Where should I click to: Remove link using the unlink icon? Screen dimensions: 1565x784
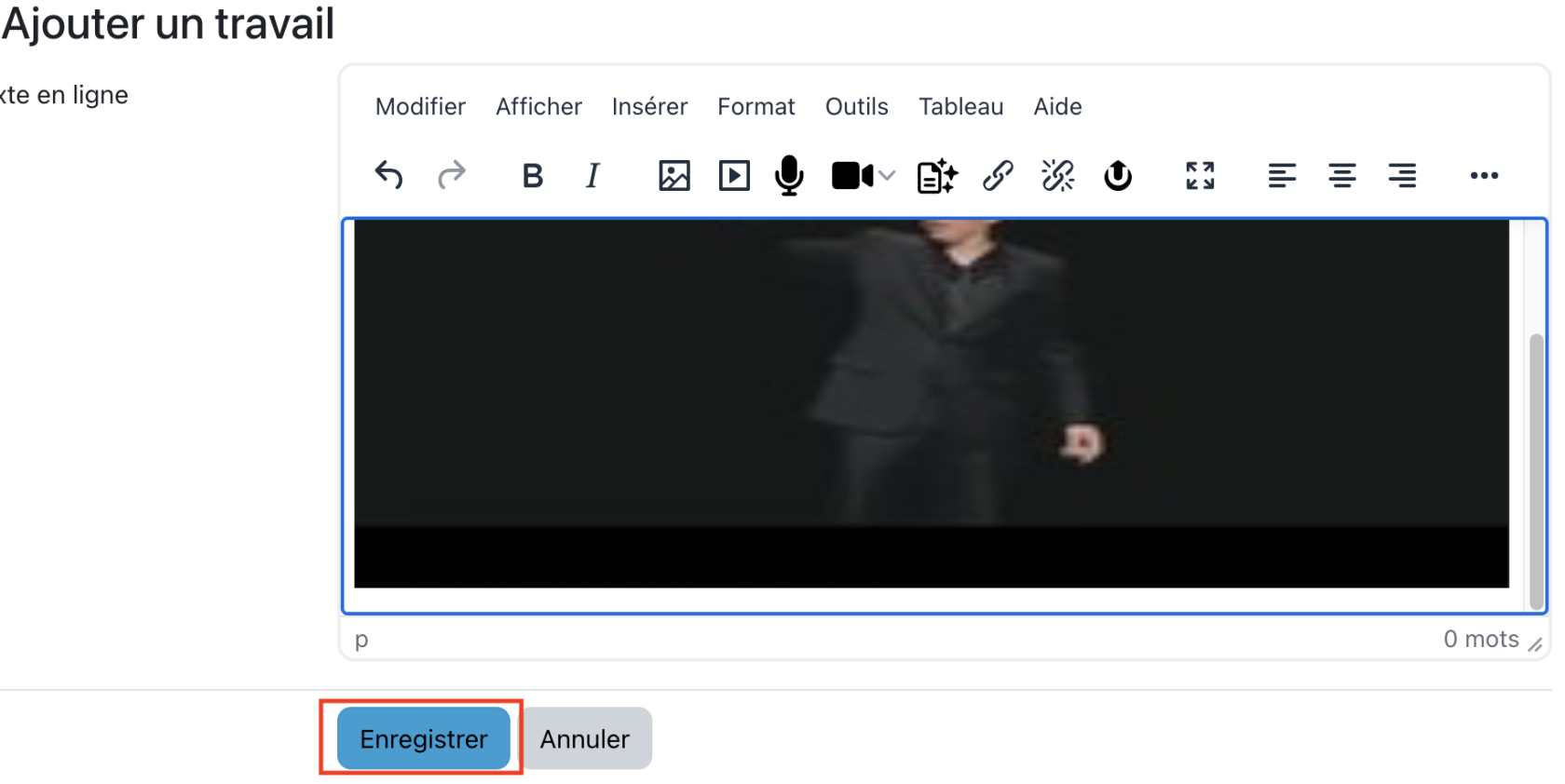[1057, 175]
